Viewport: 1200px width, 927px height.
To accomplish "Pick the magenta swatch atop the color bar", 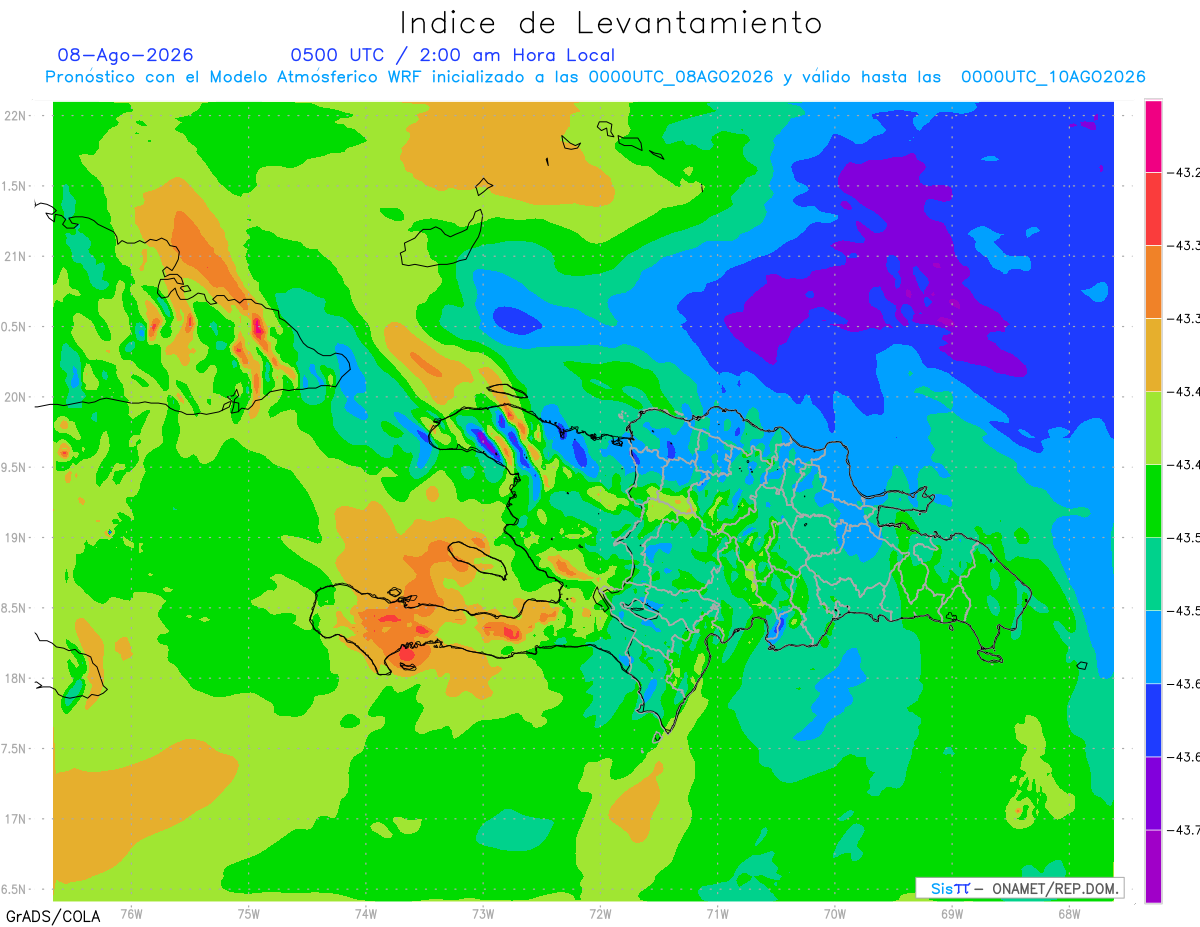I will click(1153, 136).
